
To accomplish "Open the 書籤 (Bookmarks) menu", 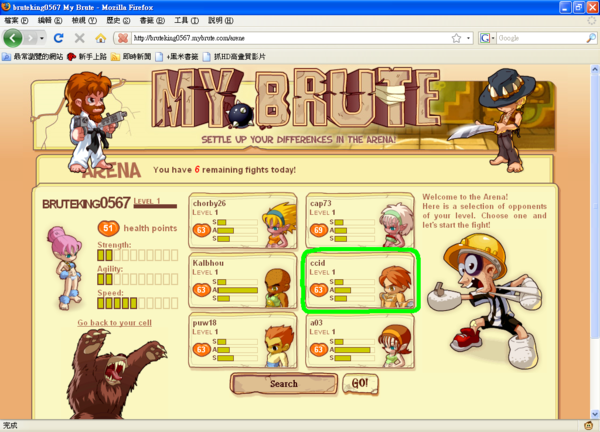I will tap(152, 20).
